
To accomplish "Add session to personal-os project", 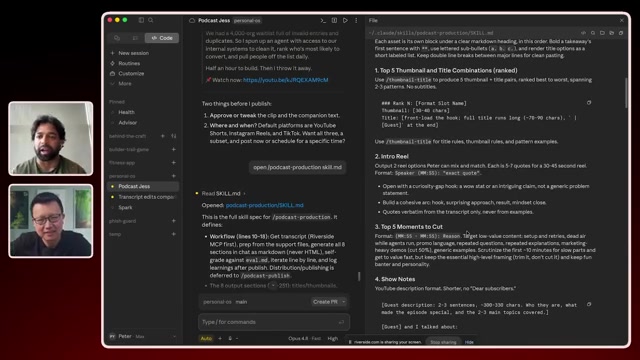I will 173,176.
